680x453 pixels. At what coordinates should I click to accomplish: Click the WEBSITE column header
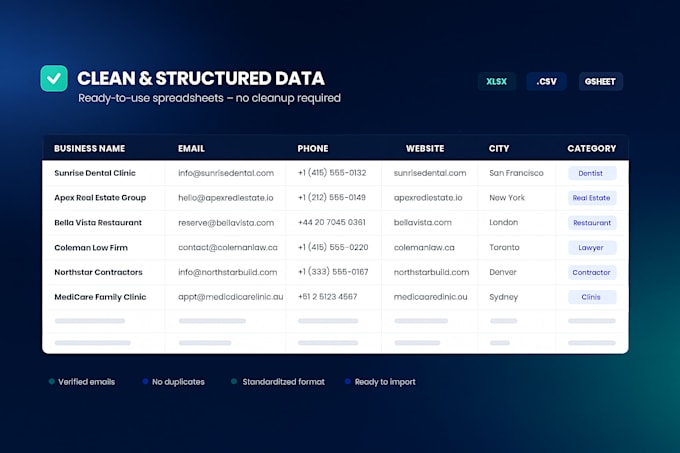point(425,148)
